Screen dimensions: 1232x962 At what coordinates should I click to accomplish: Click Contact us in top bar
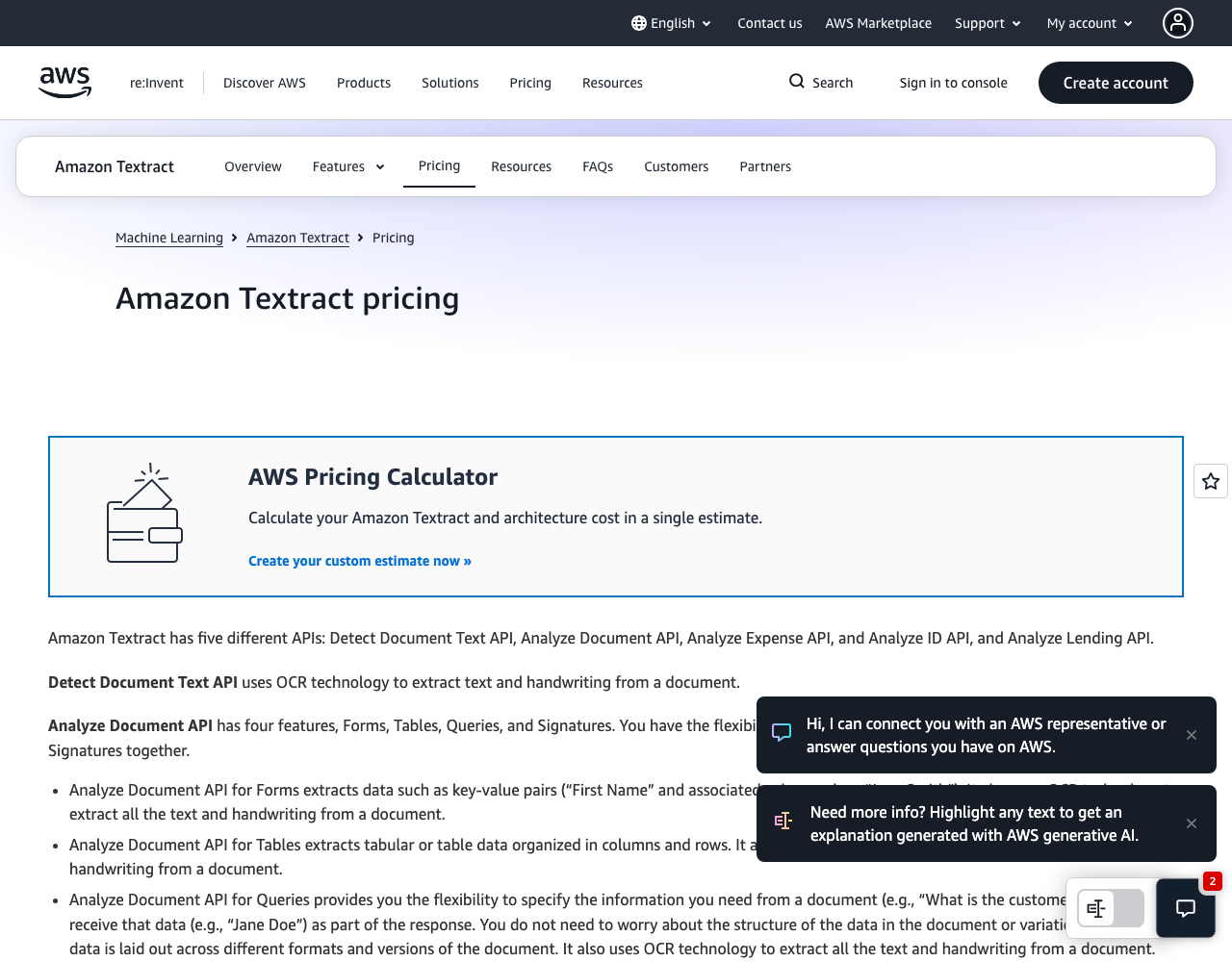770,23
